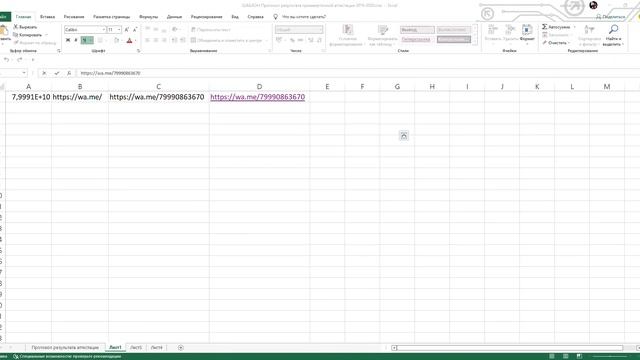
Task: Click the paste options icon near column G
Action: coord(404,136)
